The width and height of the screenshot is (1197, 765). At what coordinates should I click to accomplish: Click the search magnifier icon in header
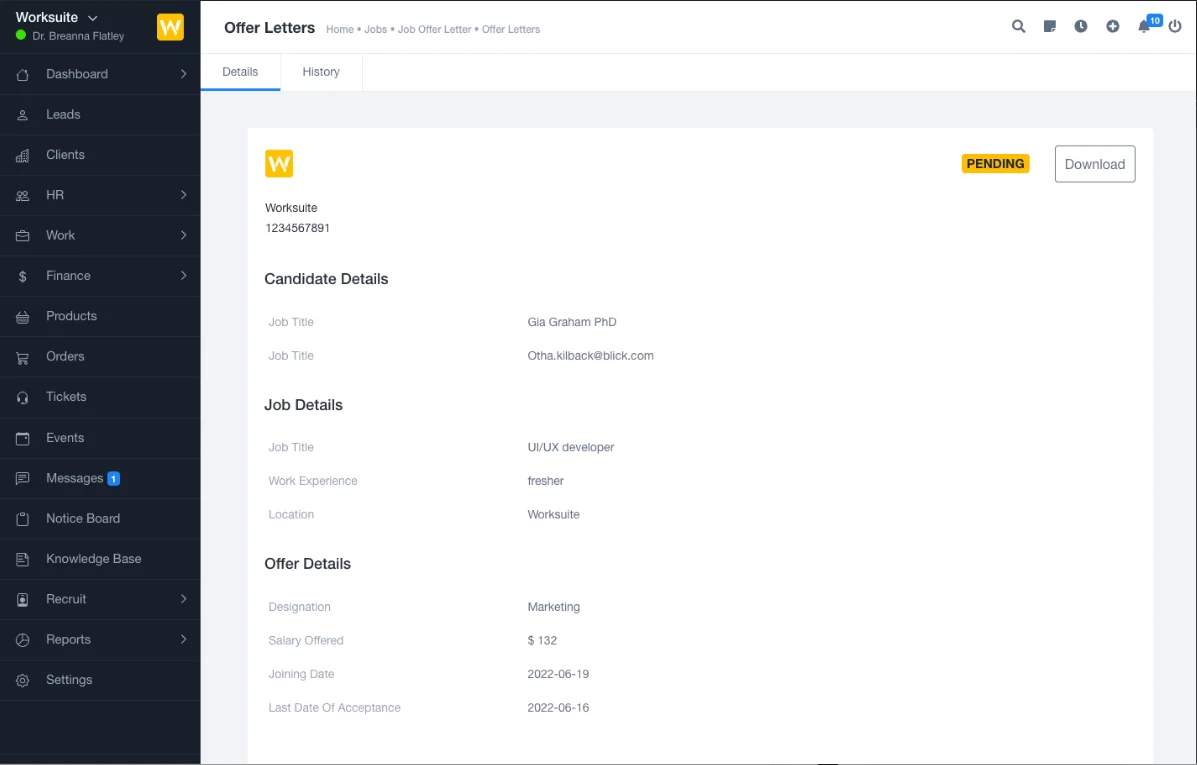coord(1018,27)
